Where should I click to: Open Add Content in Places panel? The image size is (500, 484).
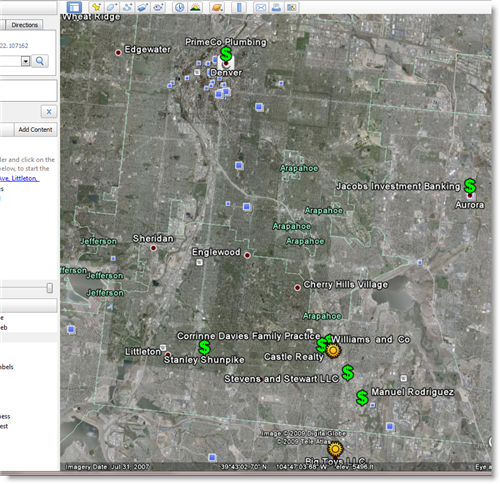[x=35, y=129]
